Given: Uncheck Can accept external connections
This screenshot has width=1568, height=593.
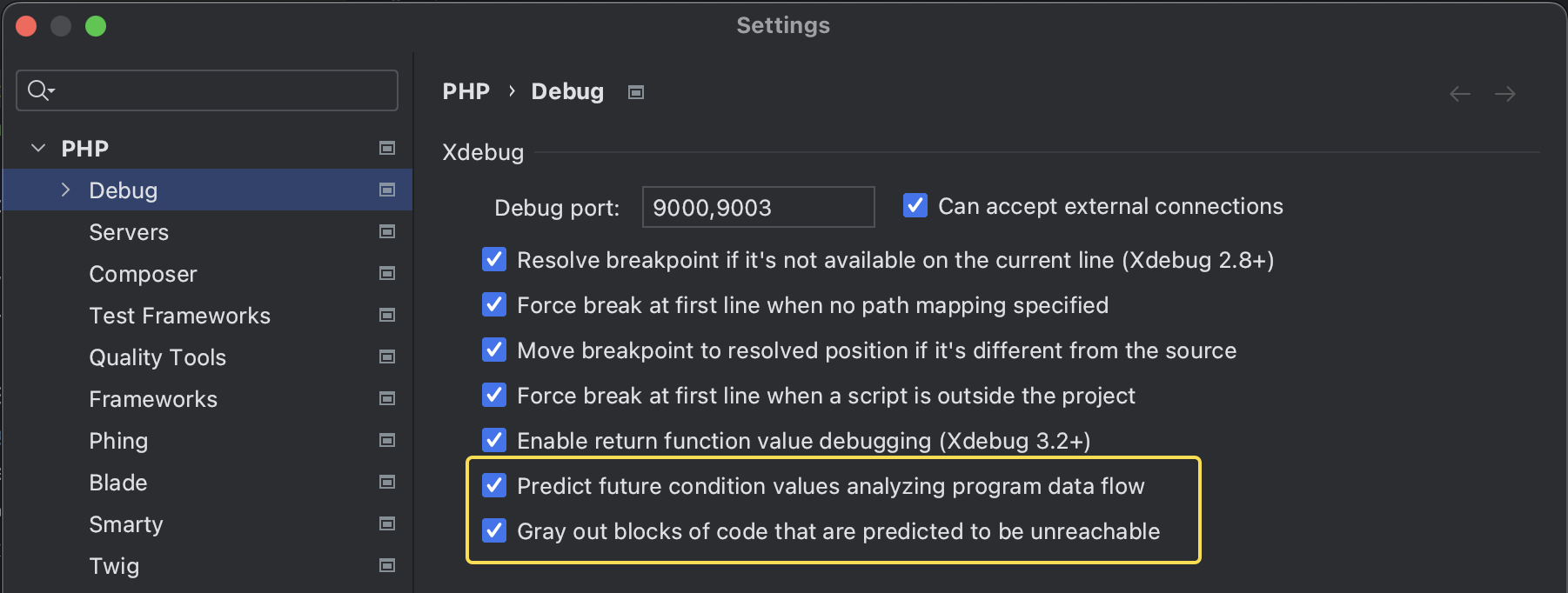Looking at the screenshot, I should [915, 205].
